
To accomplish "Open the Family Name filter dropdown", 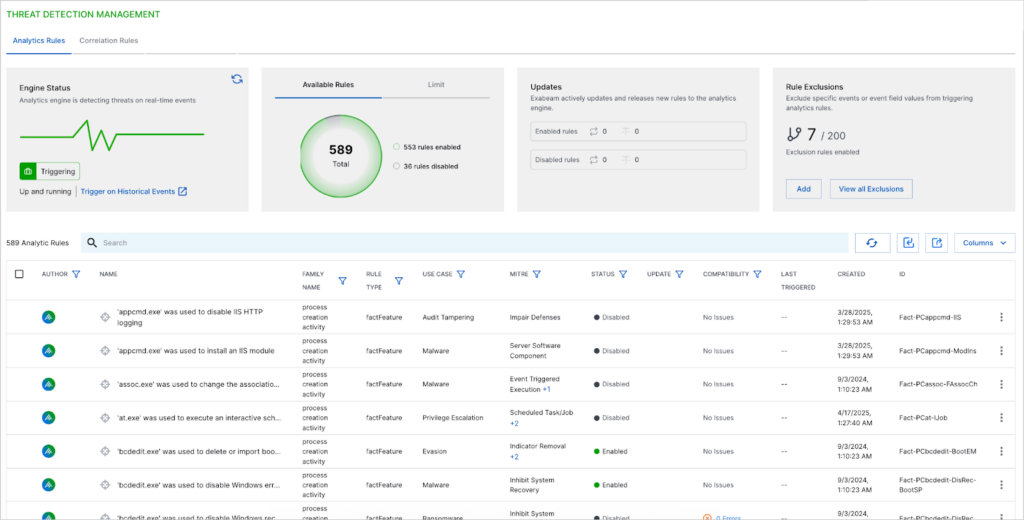I will [x=342, y=281].
